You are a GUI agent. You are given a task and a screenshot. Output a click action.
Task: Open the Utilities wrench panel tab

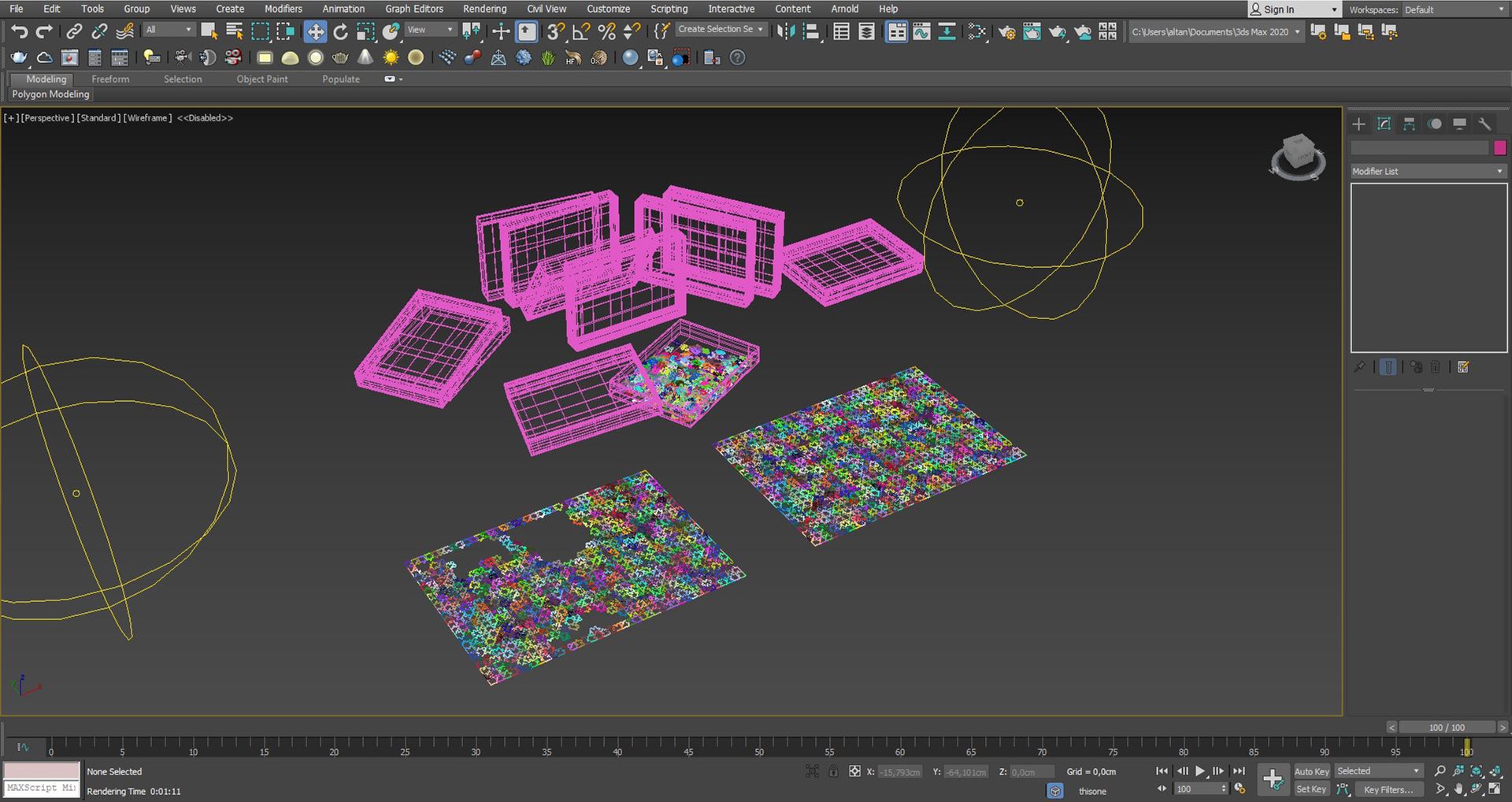[1484, 124]
